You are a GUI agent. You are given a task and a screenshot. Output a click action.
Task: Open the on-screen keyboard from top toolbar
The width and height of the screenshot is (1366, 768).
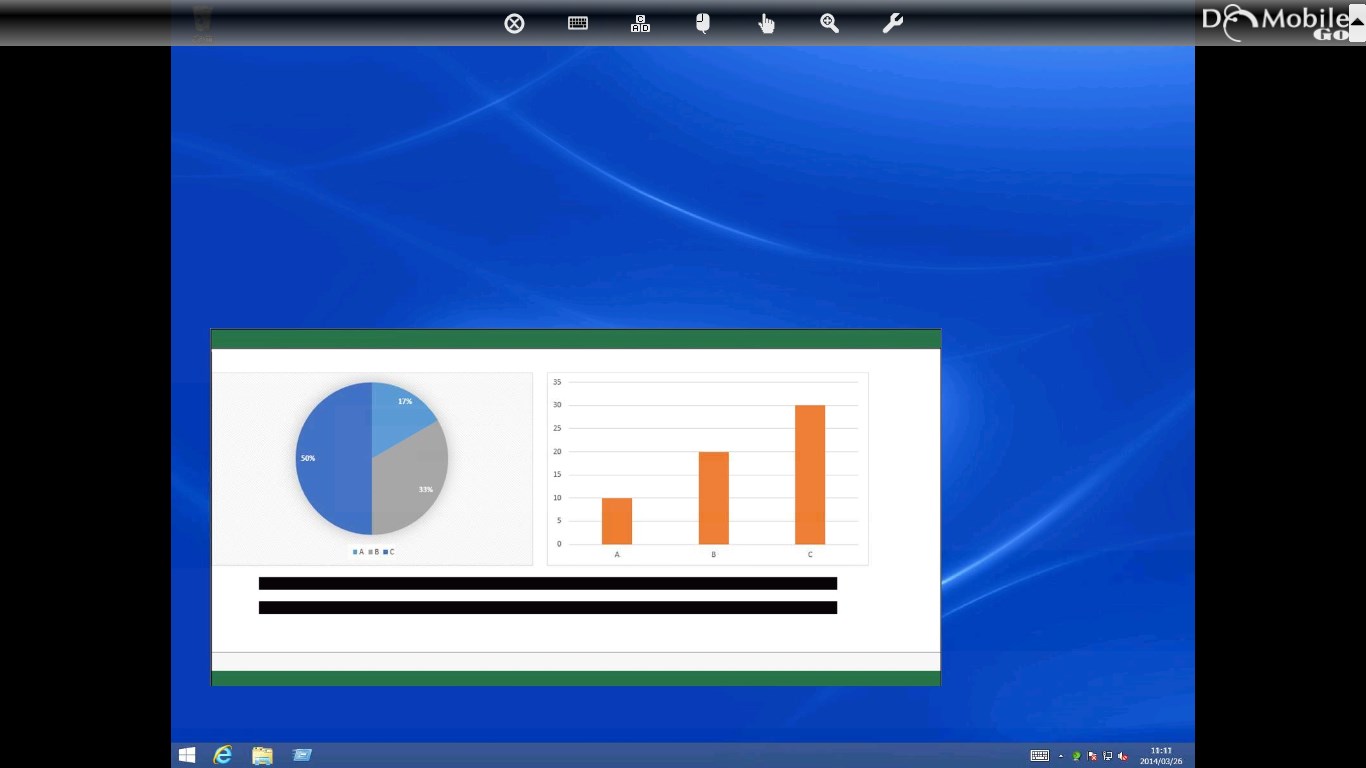(578, 23)
